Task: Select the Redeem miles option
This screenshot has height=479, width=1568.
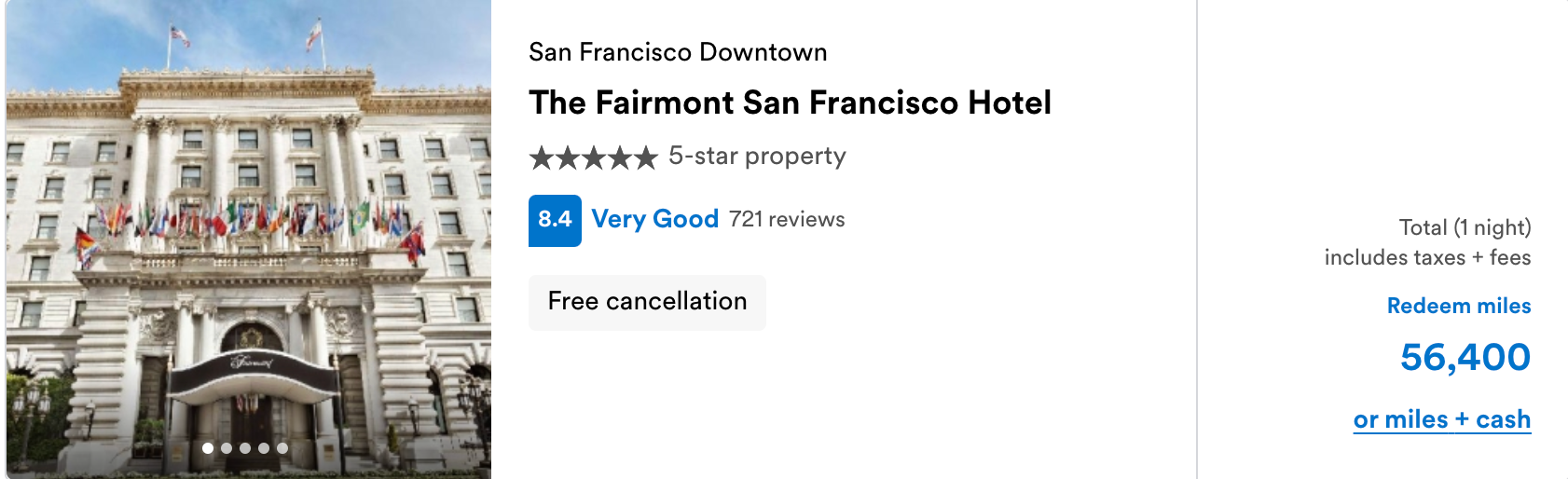Action: 1459,306
